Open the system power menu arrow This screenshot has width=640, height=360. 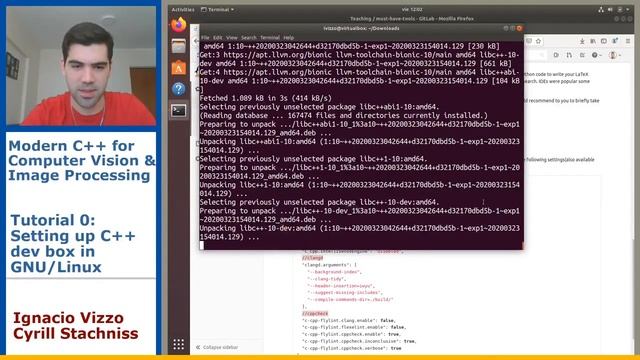pos(628,9)
